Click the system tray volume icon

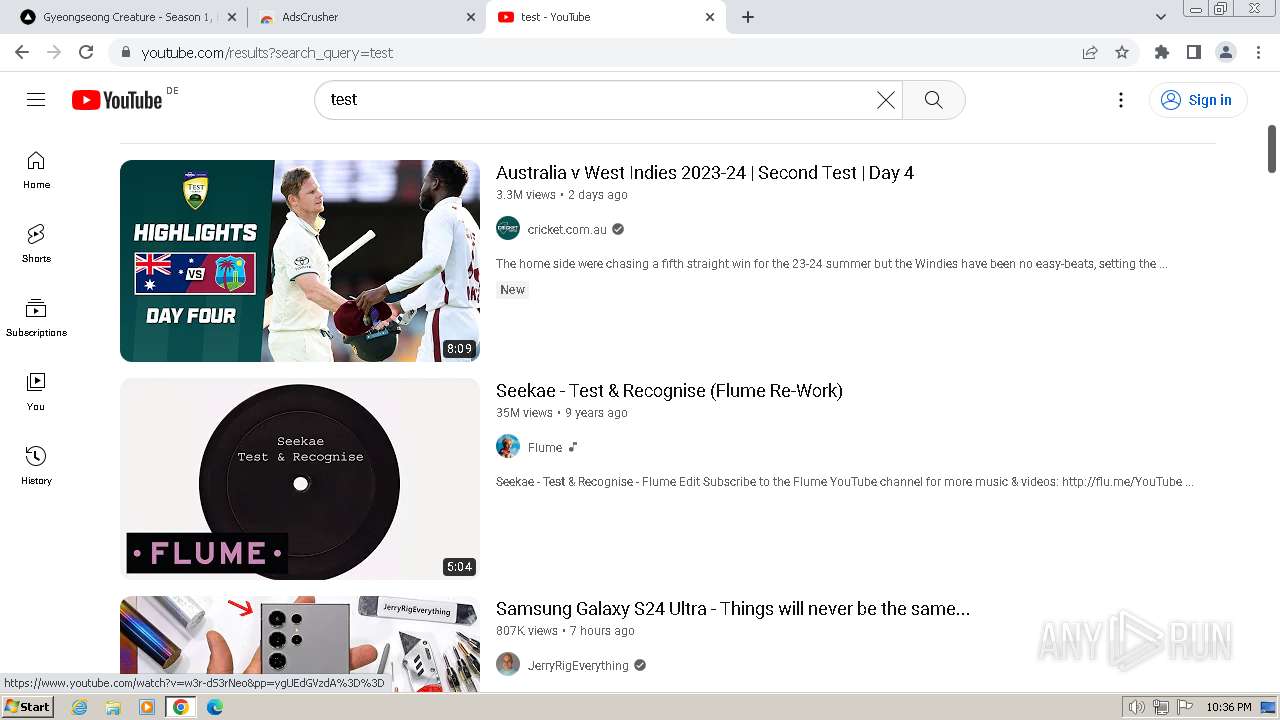[1137, 707]
